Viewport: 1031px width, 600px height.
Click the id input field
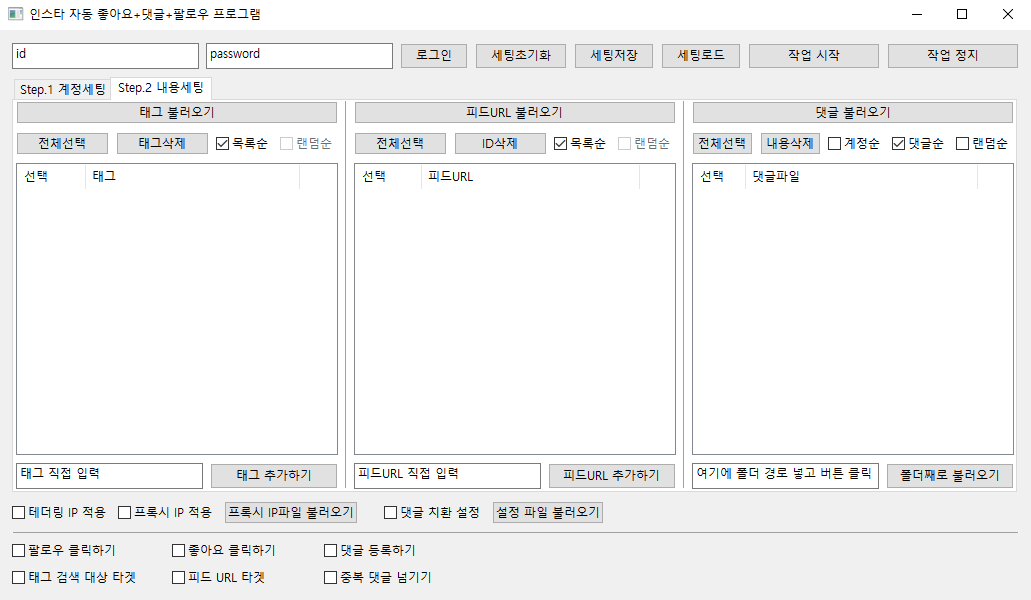[105, 56]
